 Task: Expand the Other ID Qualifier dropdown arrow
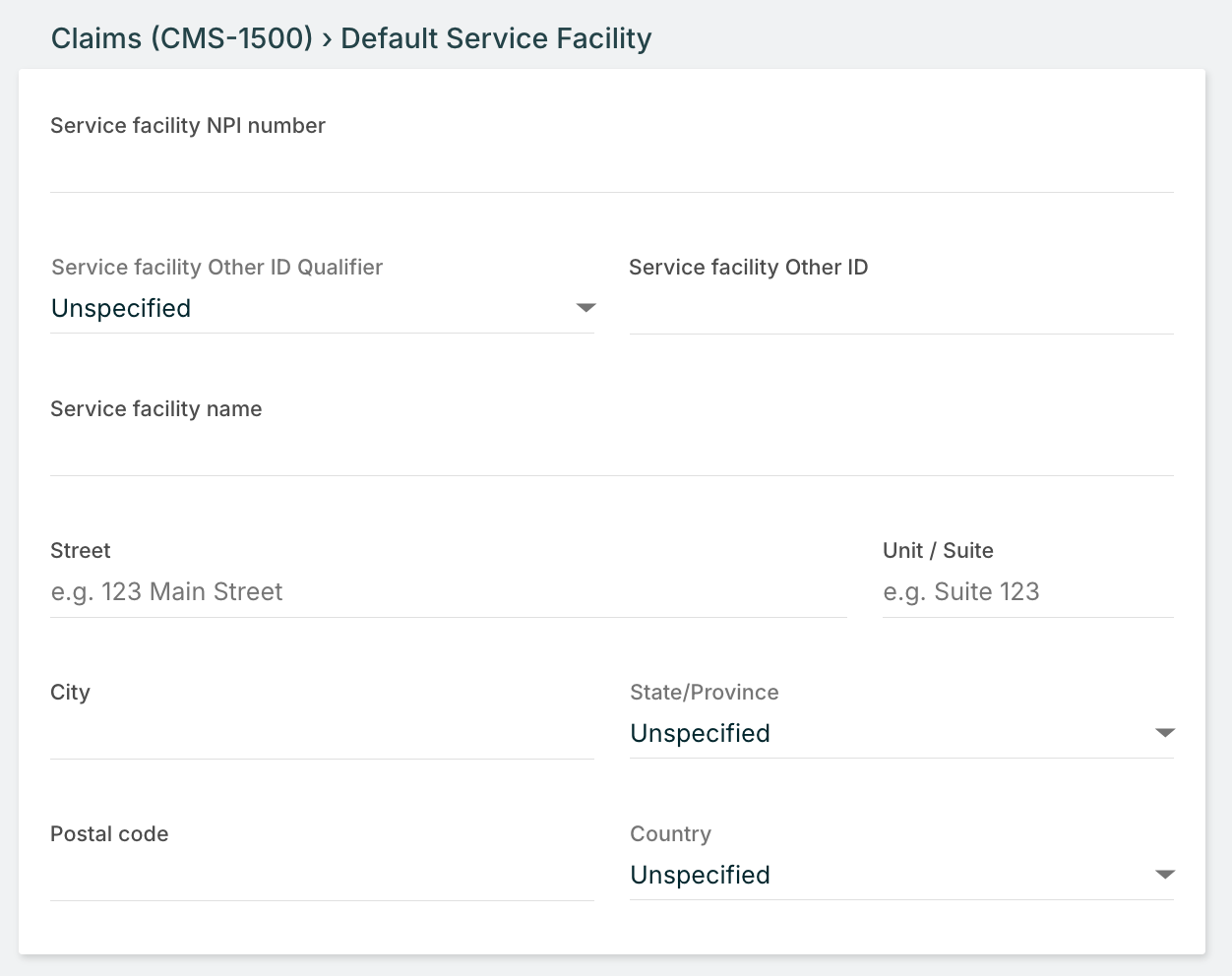click(585, 308)
